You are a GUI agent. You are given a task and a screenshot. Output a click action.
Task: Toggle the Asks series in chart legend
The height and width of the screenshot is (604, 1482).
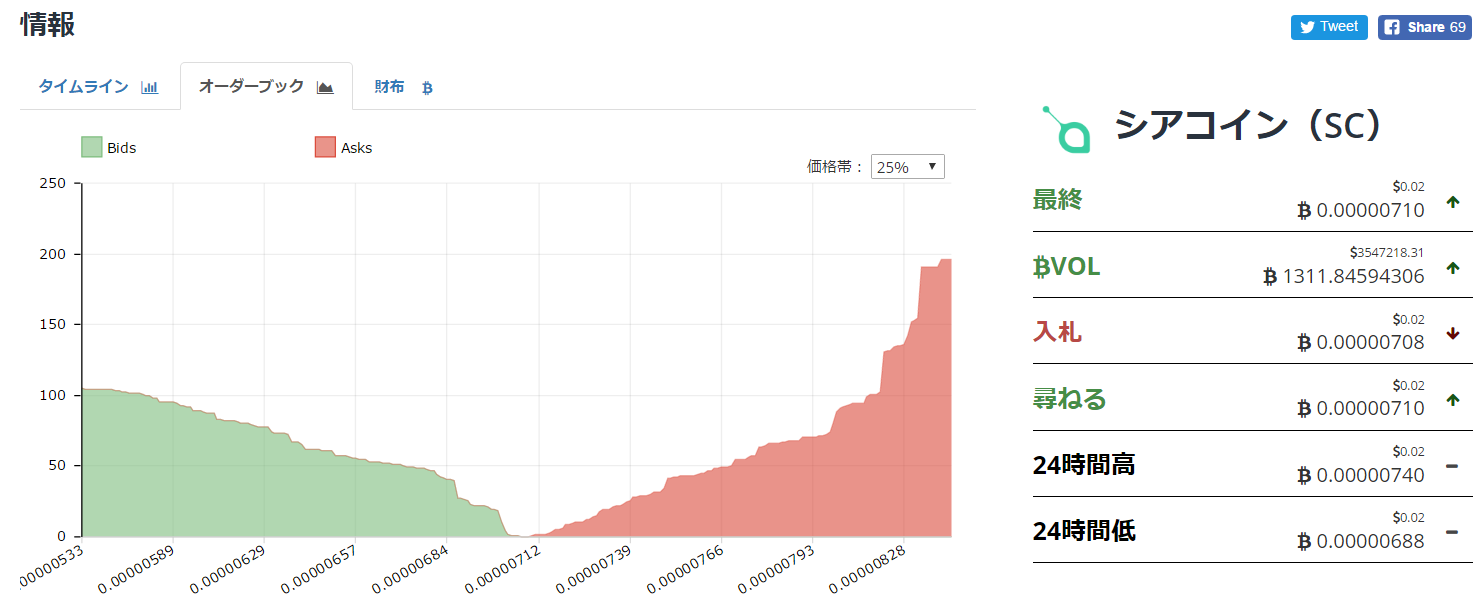tap(356, 148)
